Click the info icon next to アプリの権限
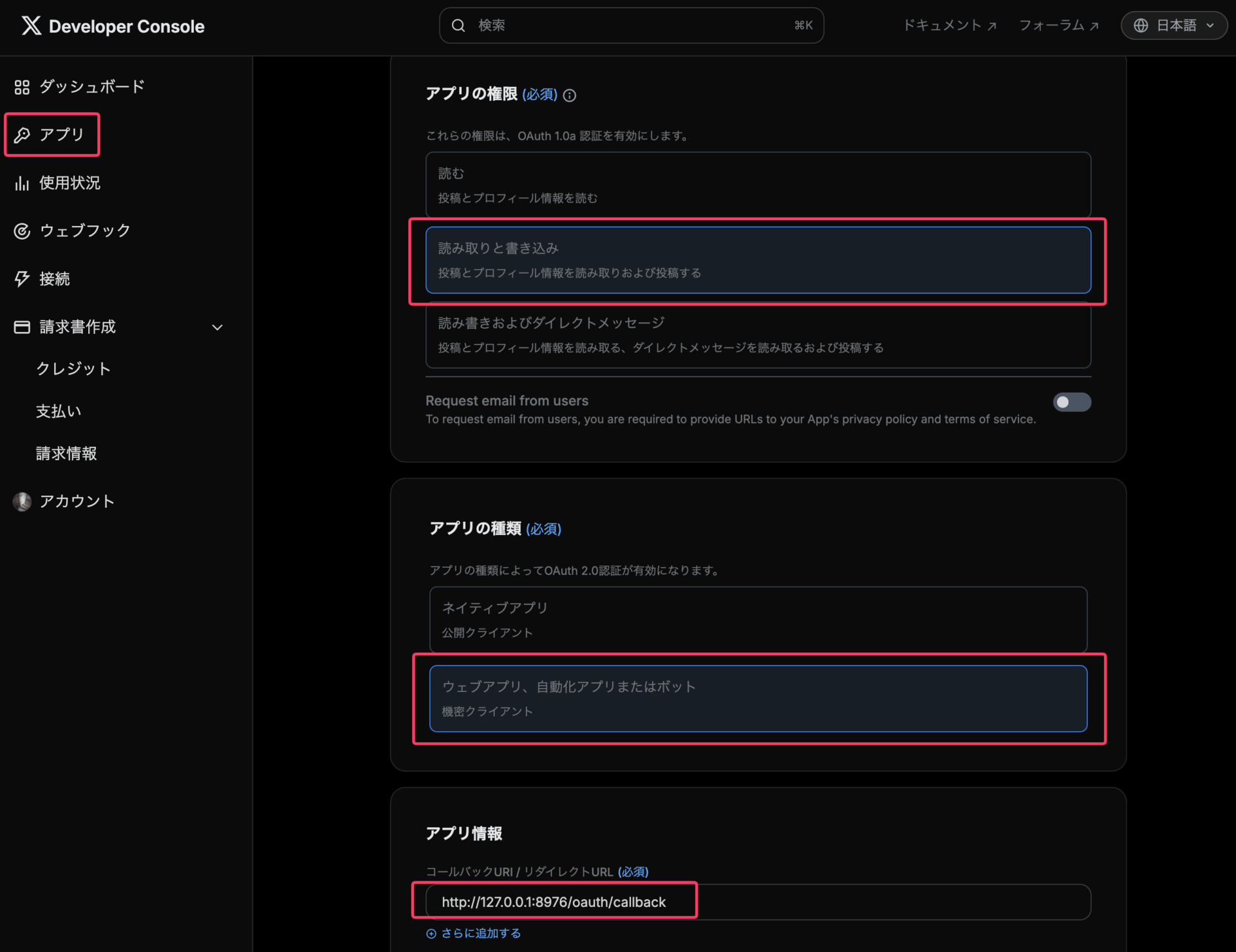Image resolution: width=1236 pixels, height=952 pixels. pos(569,95)
